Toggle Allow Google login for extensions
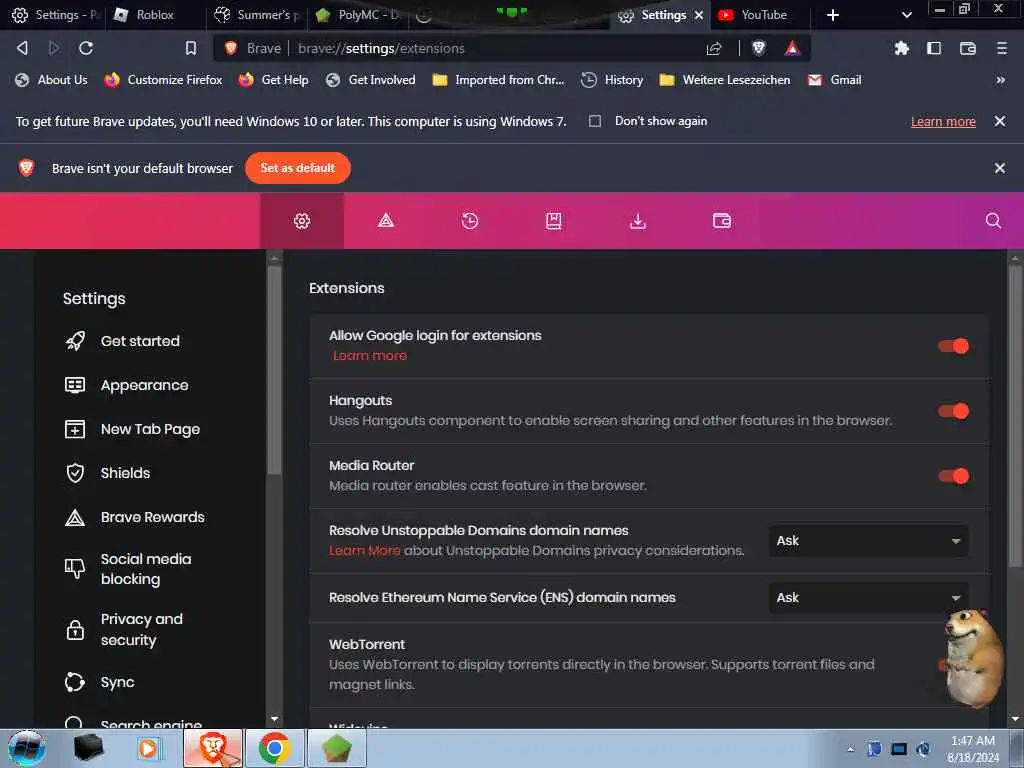This screenshot has width=1024, height=768. 953,346
